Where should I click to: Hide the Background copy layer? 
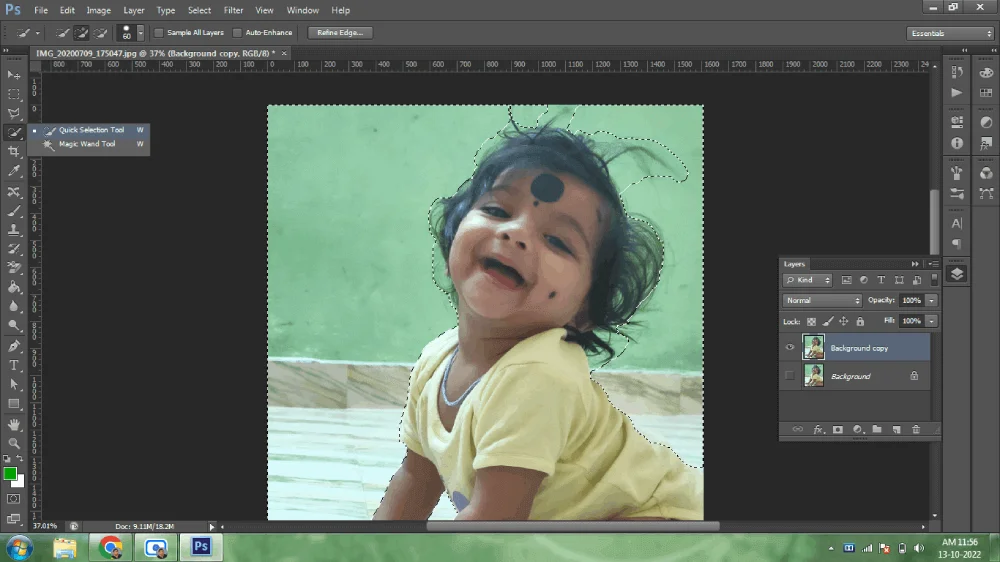(790, 348)
